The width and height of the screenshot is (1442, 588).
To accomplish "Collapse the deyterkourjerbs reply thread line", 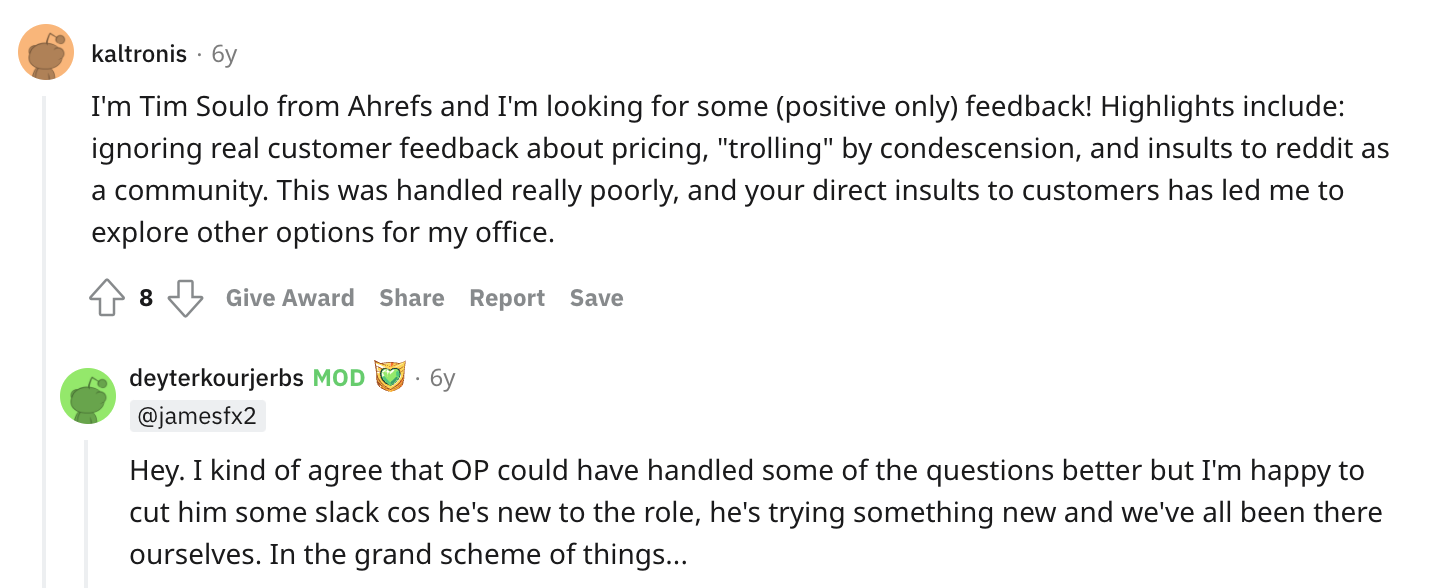I will pyautogui.click(x=87, y=512).
